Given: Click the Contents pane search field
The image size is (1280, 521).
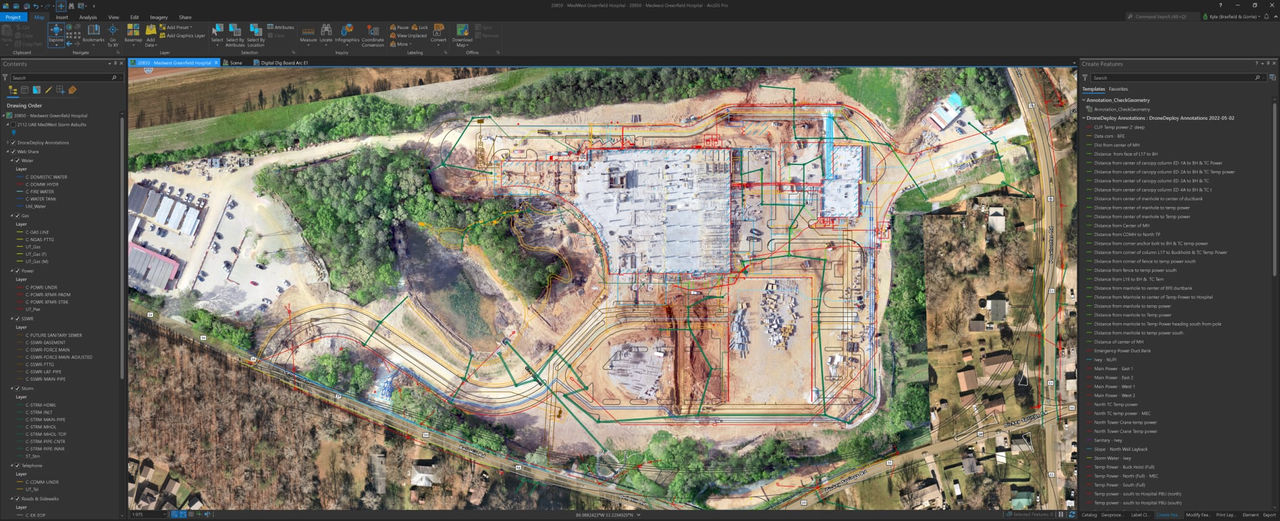Looking at the screenshot, I should (x=60, y=77).
